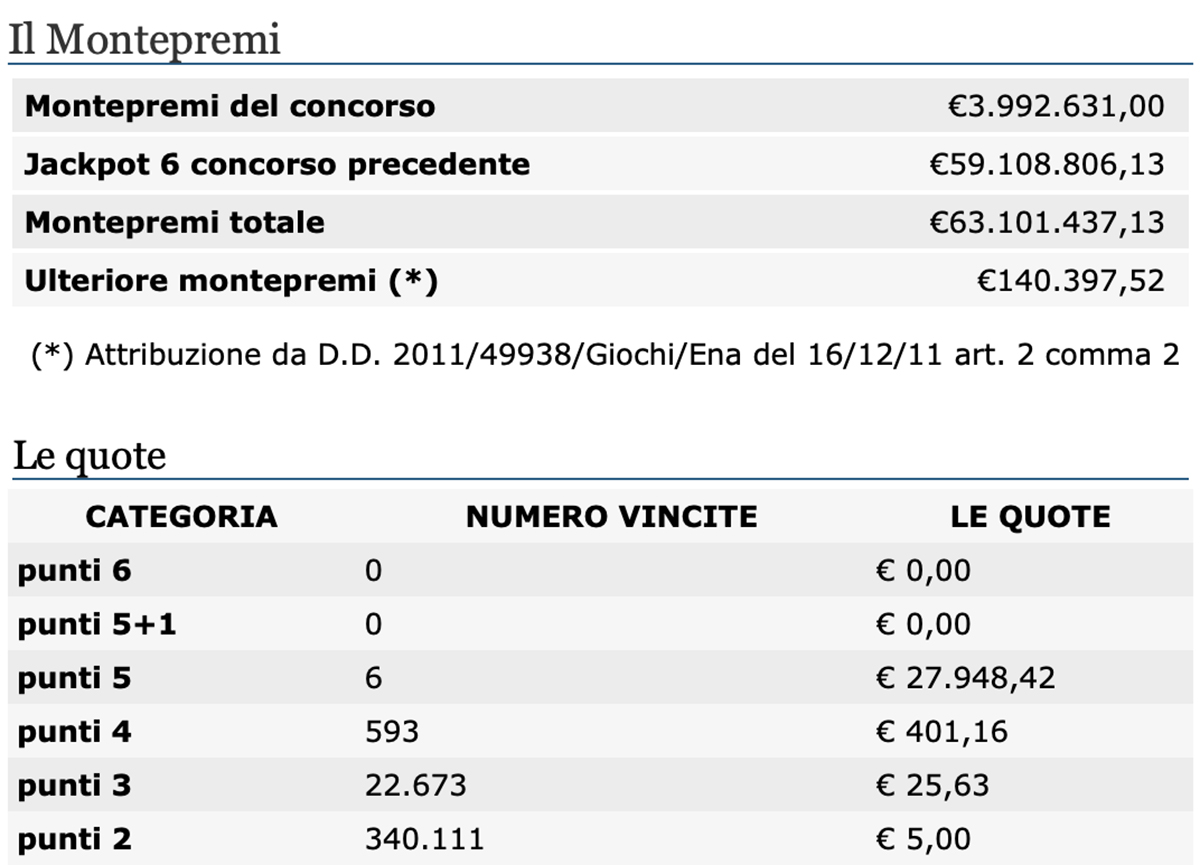
Task: Select the CATEGORIA column header
Action: (181, 516)
